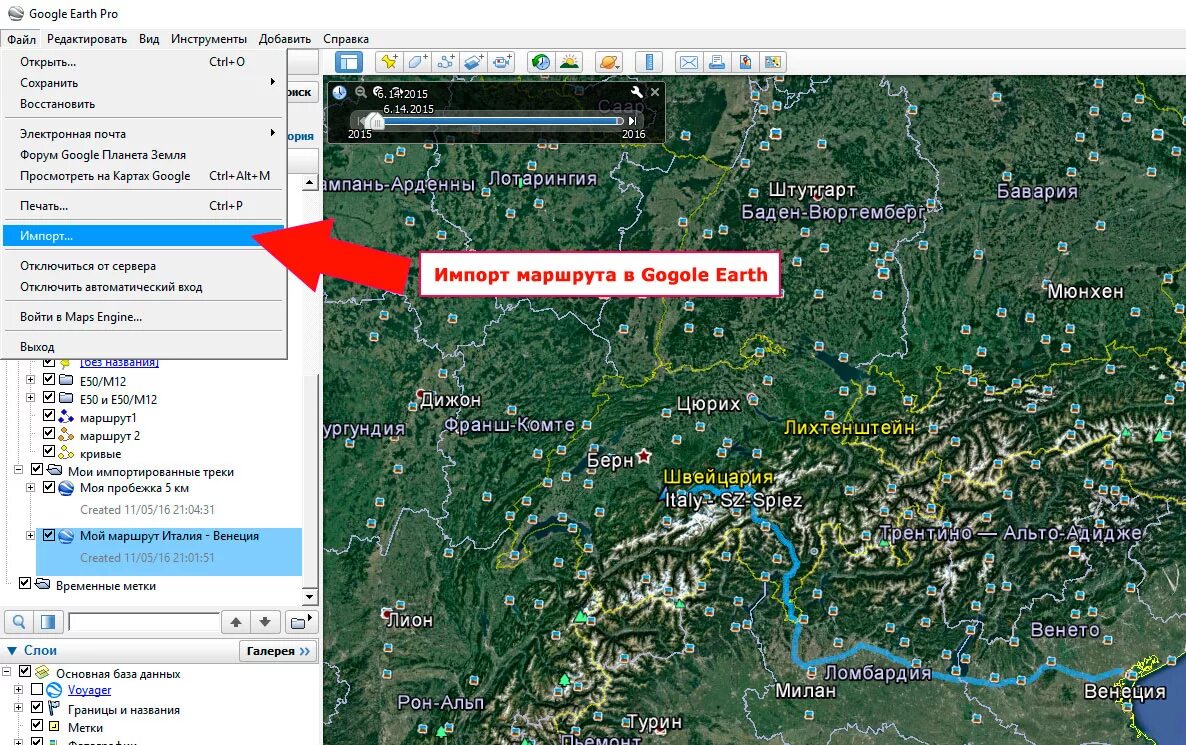
Task: Uncheck the маршрут1 checkbox
Action: click(x=49, y=416)
